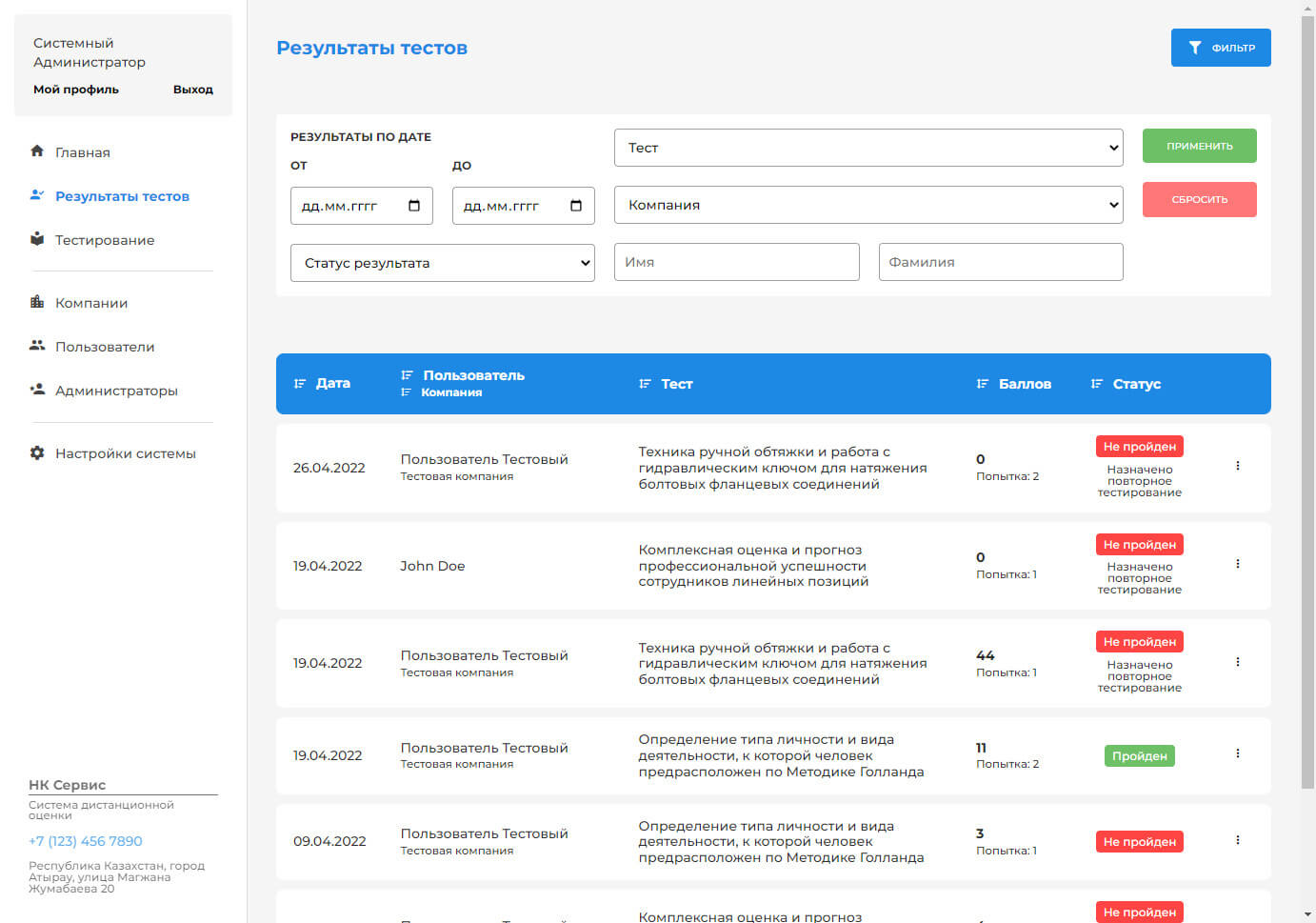
Task: Click the 09.04.2022 date cell
Action: pos(329,841)
